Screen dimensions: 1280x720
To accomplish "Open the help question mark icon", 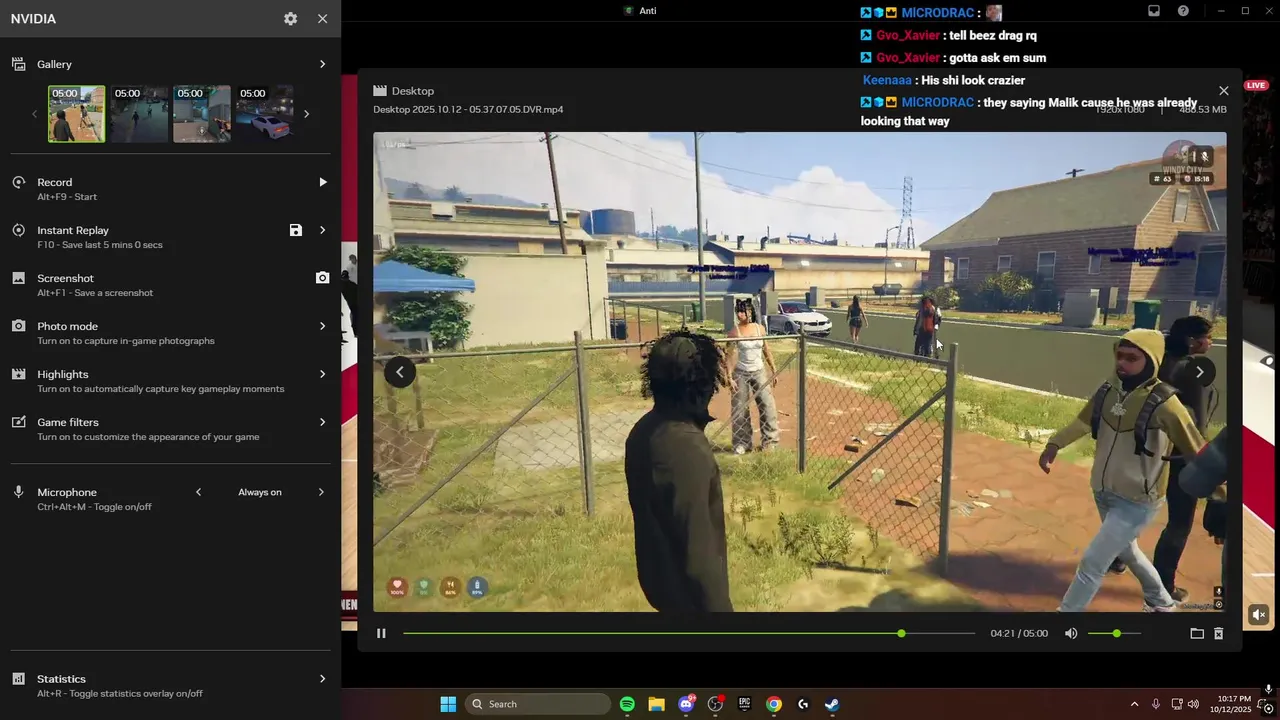I will click(1184, 11).
